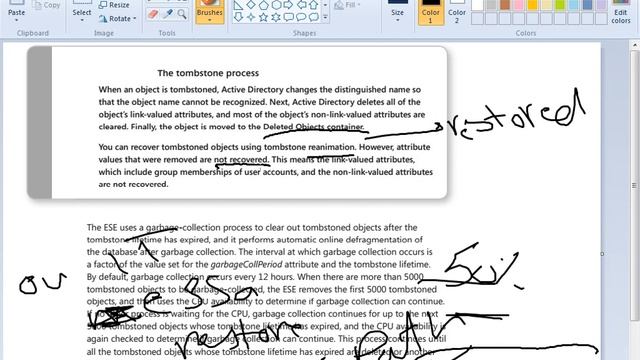Choose the four-point star shape
640x360 pixels.
click(251, 17)
